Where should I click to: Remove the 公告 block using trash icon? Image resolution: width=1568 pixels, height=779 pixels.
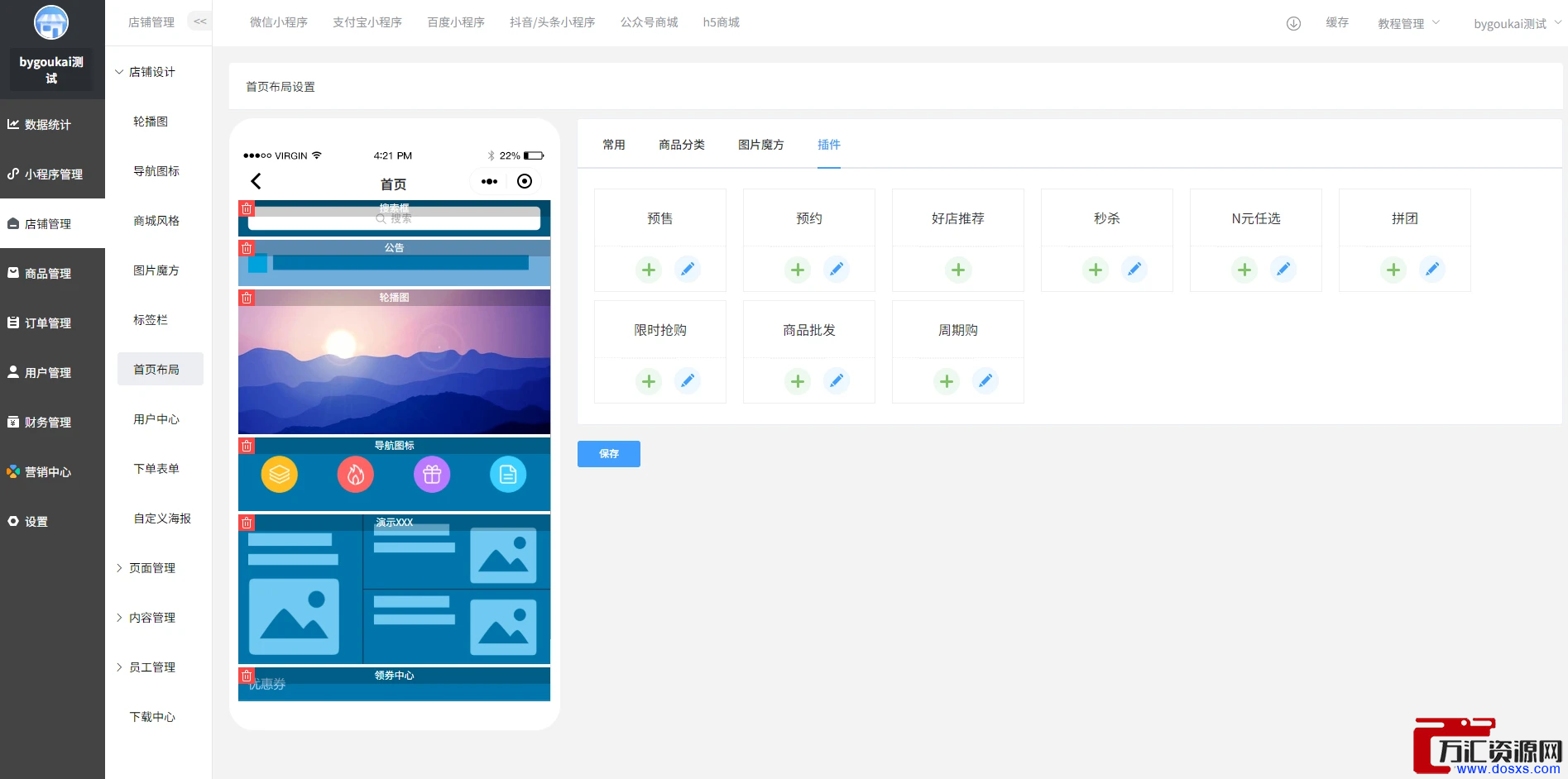tap(247, 248)
